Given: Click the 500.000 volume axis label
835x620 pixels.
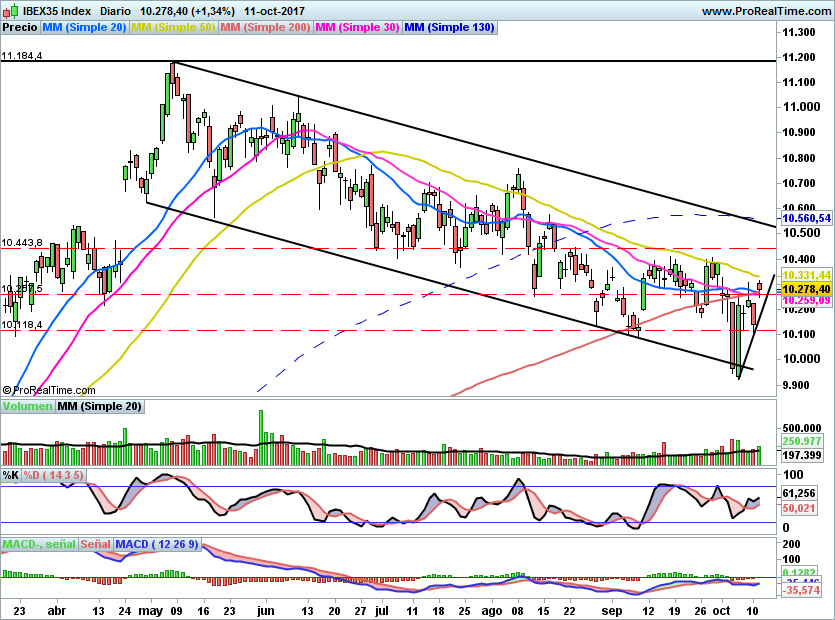Looking at the screenshot, I should 801,428.
